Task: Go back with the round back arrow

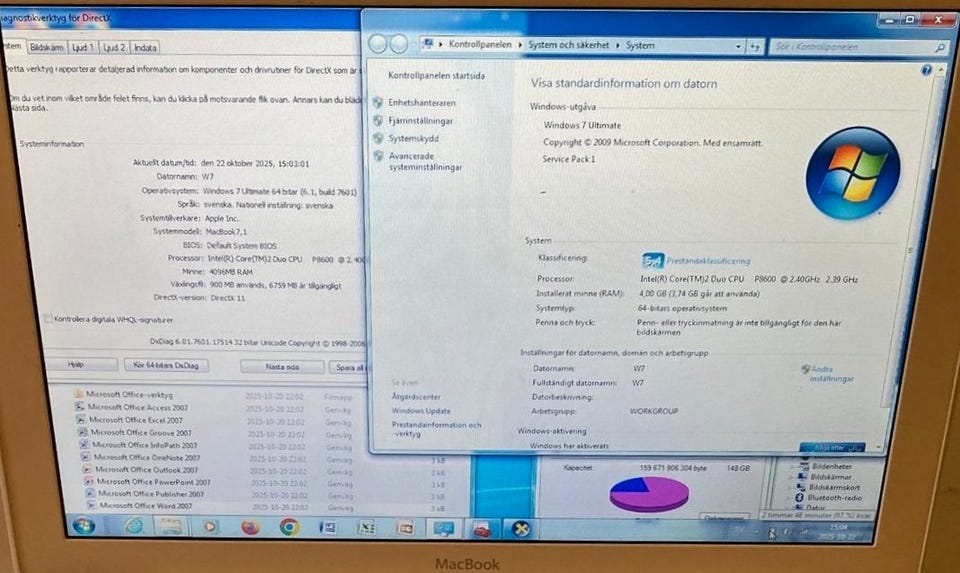Action: (378, 44)
